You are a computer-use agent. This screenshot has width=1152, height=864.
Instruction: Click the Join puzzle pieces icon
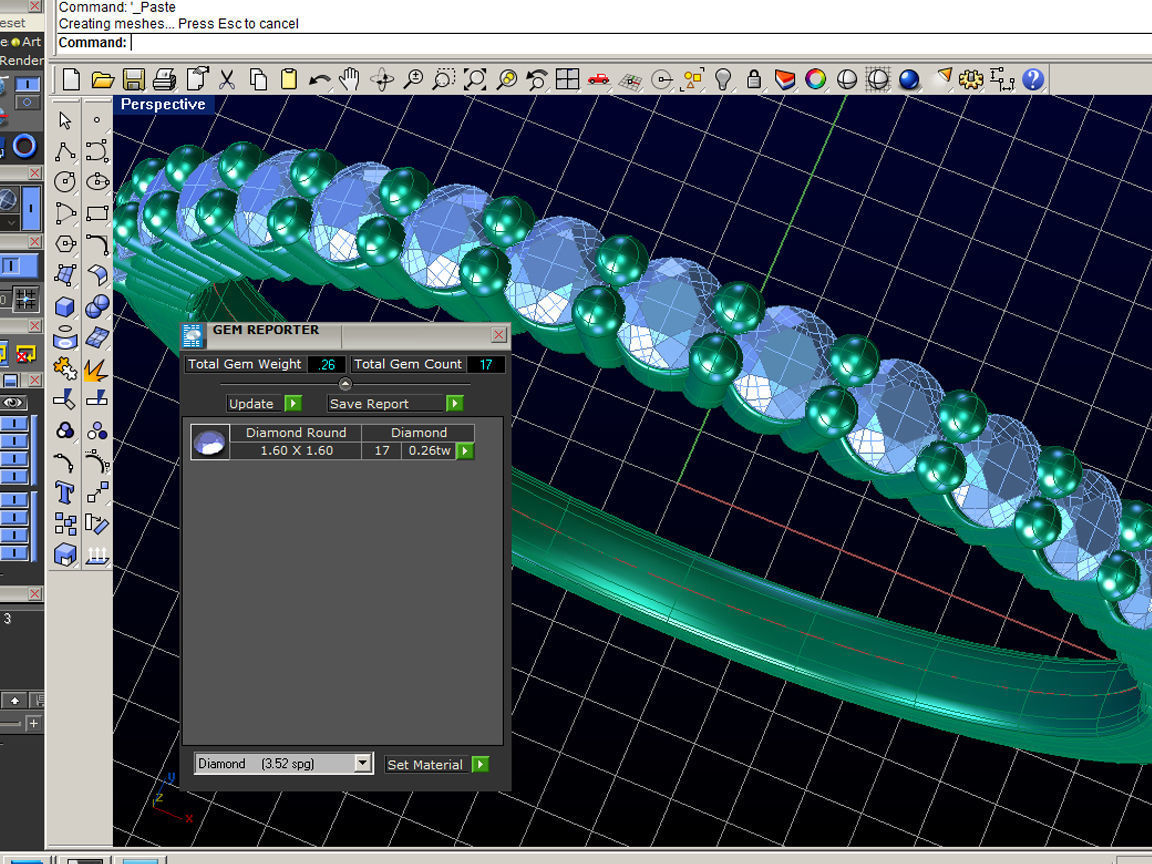pyautogui.click(x=65, y=368)
